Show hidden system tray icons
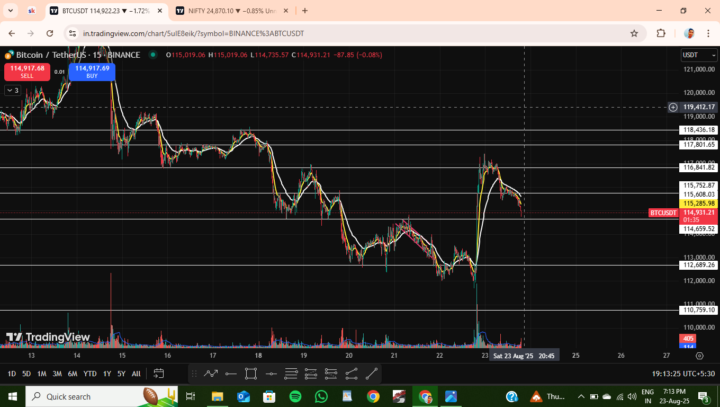Image resolution: width=720 pixels, height=407 pixels. click(581, 396)
